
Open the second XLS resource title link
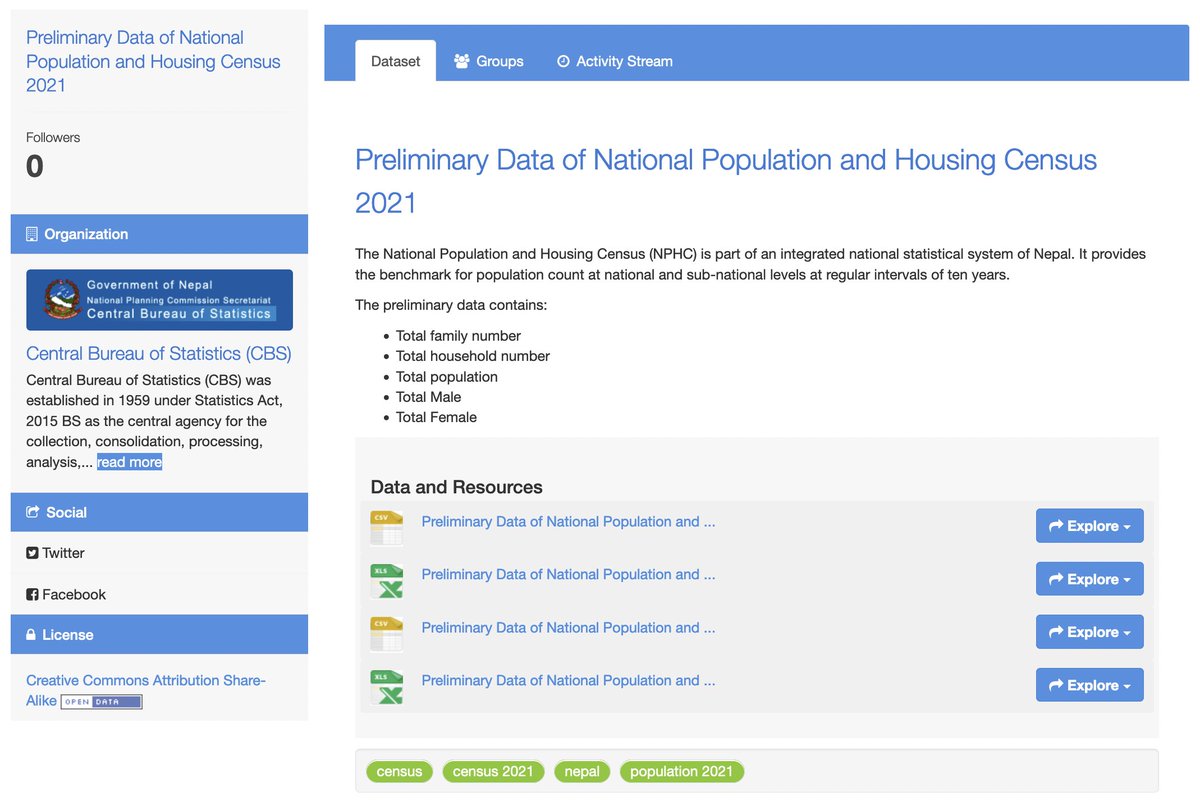click(568, 680)
